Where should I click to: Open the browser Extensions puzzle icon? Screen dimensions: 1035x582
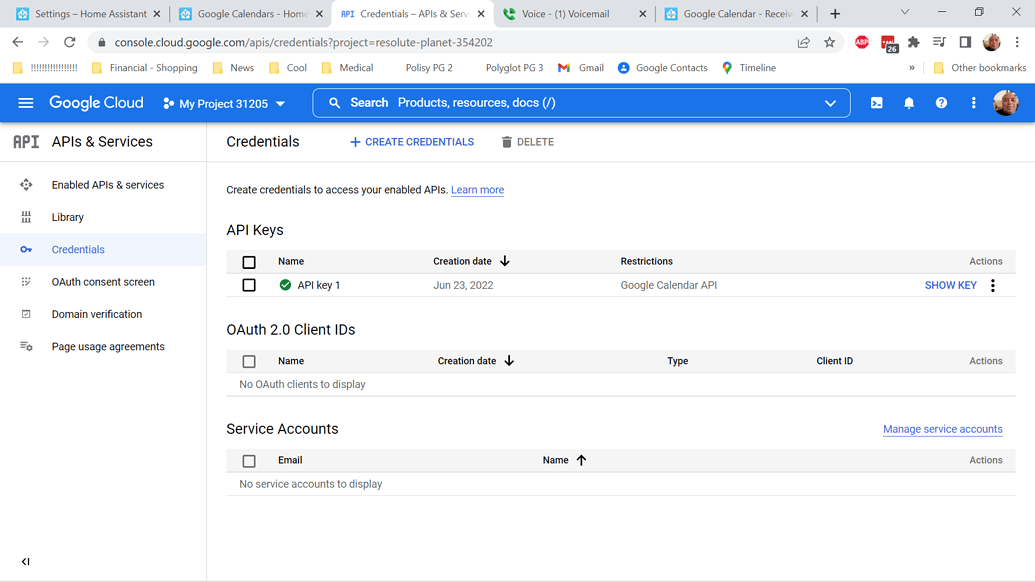[914, 42]
